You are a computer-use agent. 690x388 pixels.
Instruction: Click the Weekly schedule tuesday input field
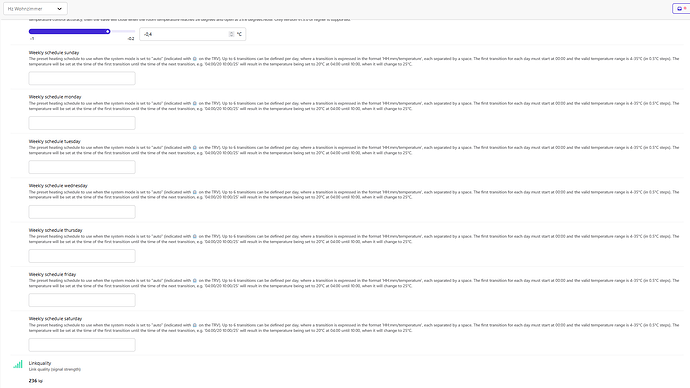[x=82, y=167]
